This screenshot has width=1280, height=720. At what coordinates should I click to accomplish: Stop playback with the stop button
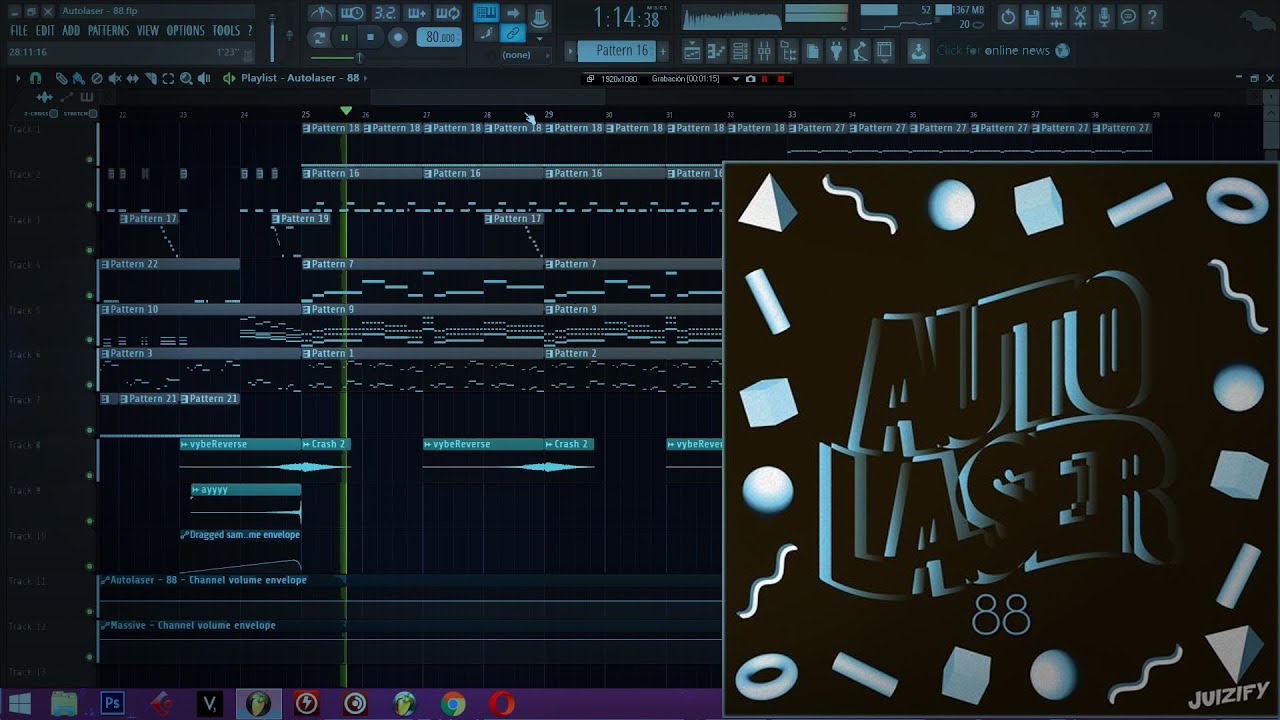click(370, 37)
